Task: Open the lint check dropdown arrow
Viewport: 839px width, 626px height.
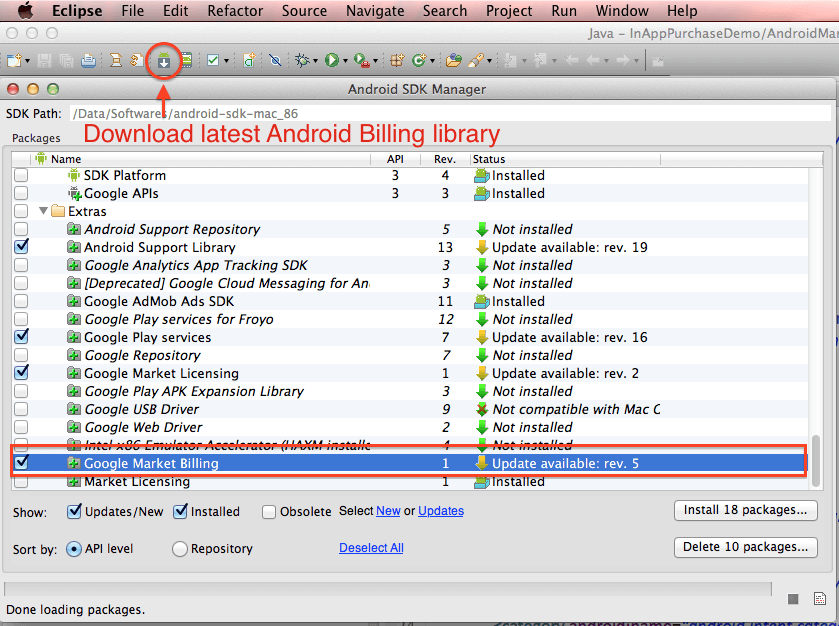Action: 226,61
